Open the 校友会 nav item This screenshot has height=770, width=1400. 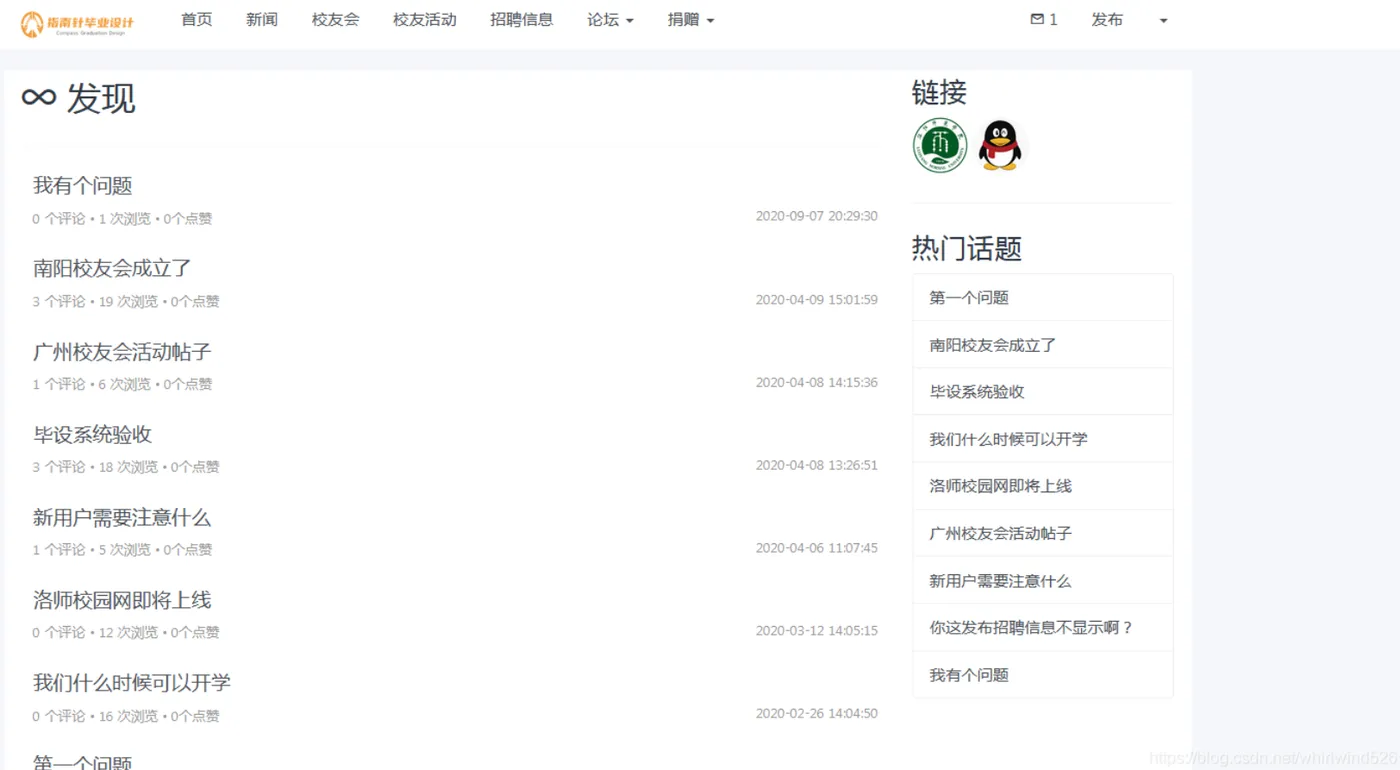click(335, 20)
